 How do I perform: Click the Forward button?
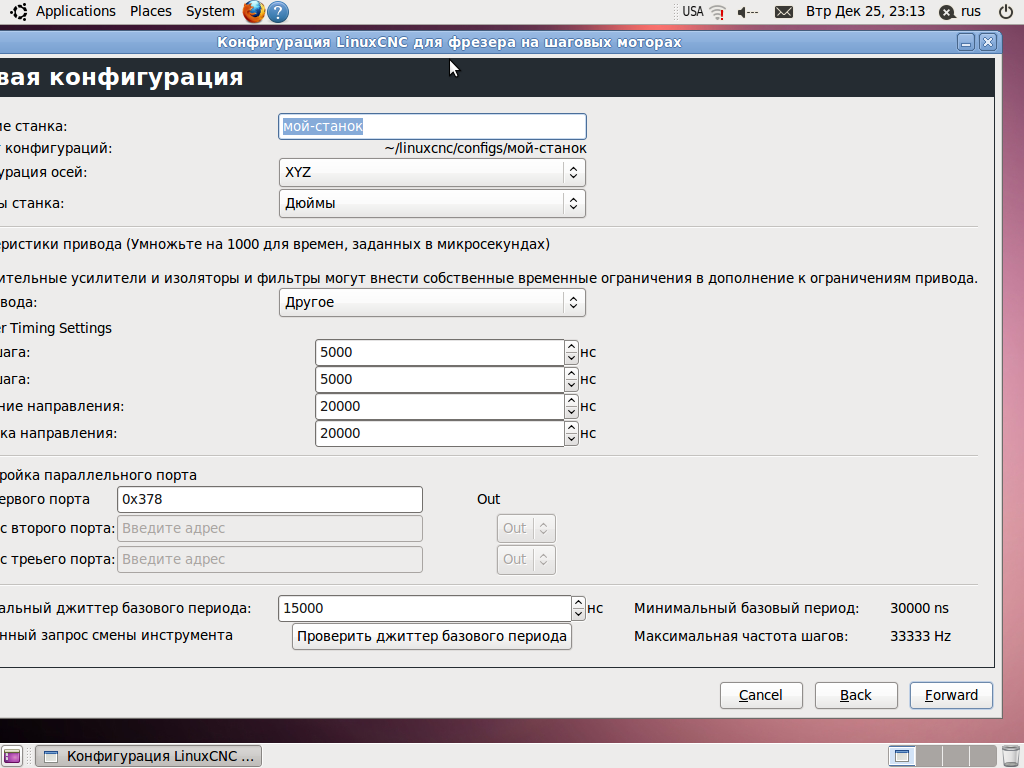click(x=951, y=696)
